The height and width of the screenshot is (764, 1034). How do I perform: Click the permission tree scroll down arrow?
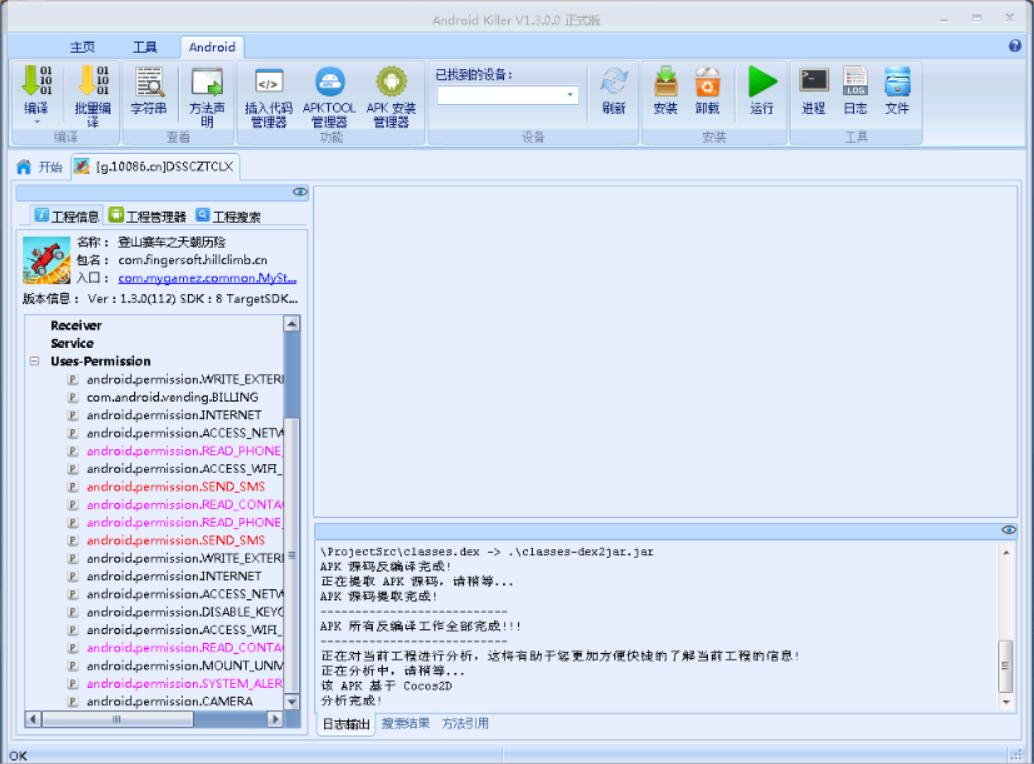pos(291,702)
